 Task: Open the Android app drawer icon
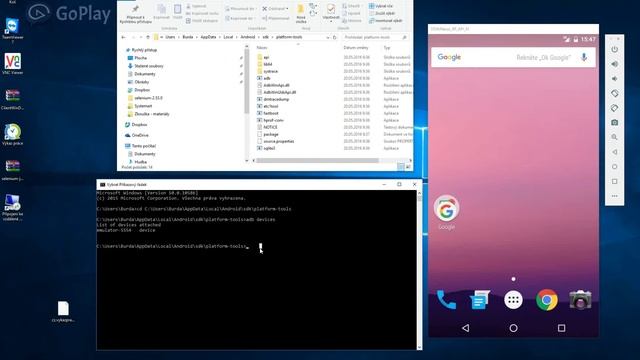[513, 300]
